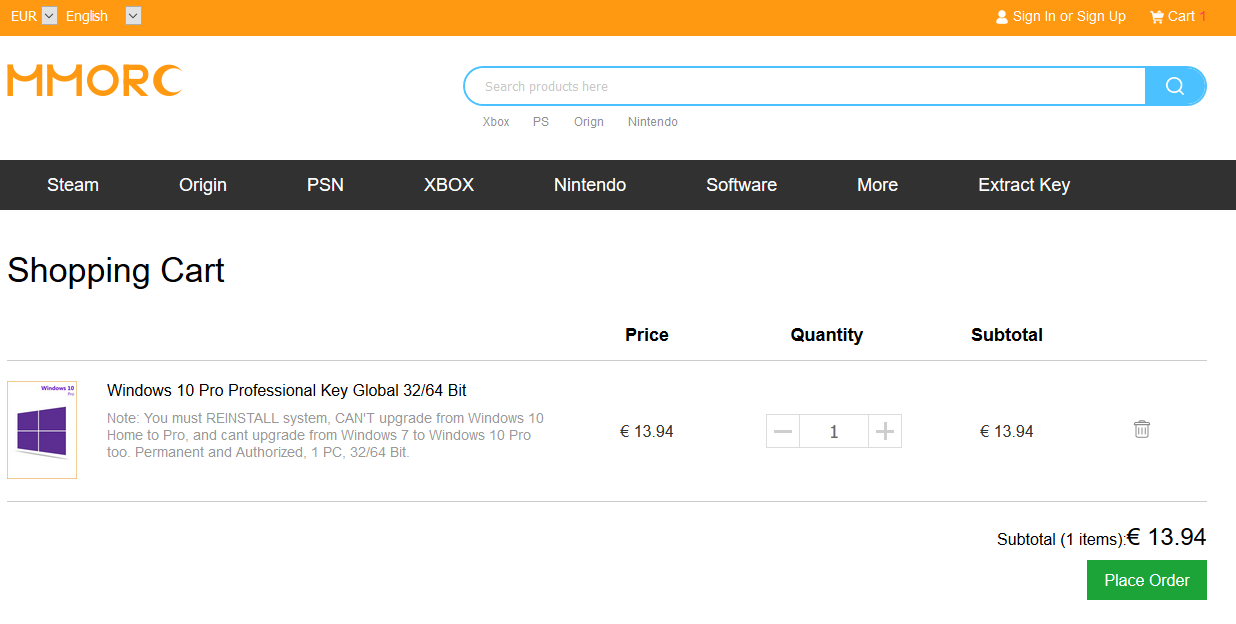Open the XBOX menu

tap(449, 185)
